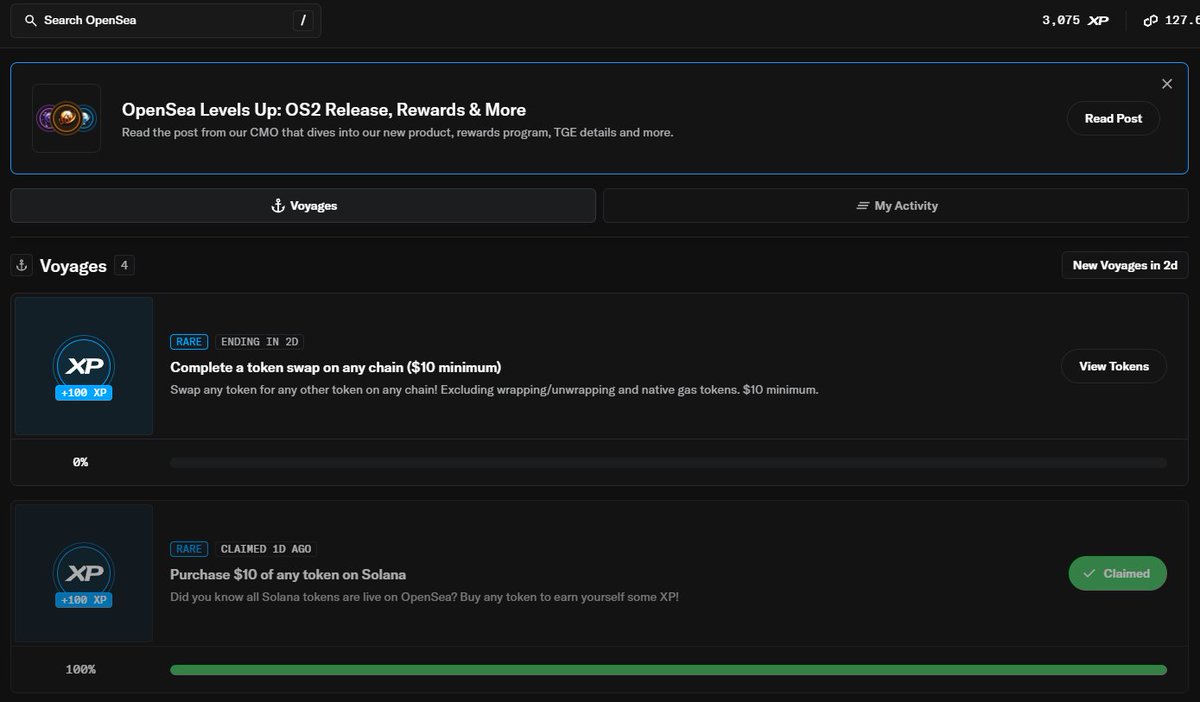The width and height of the screenshot is (1200, 702).
Task: Click the 0% progress label
Action: (80, 462)
